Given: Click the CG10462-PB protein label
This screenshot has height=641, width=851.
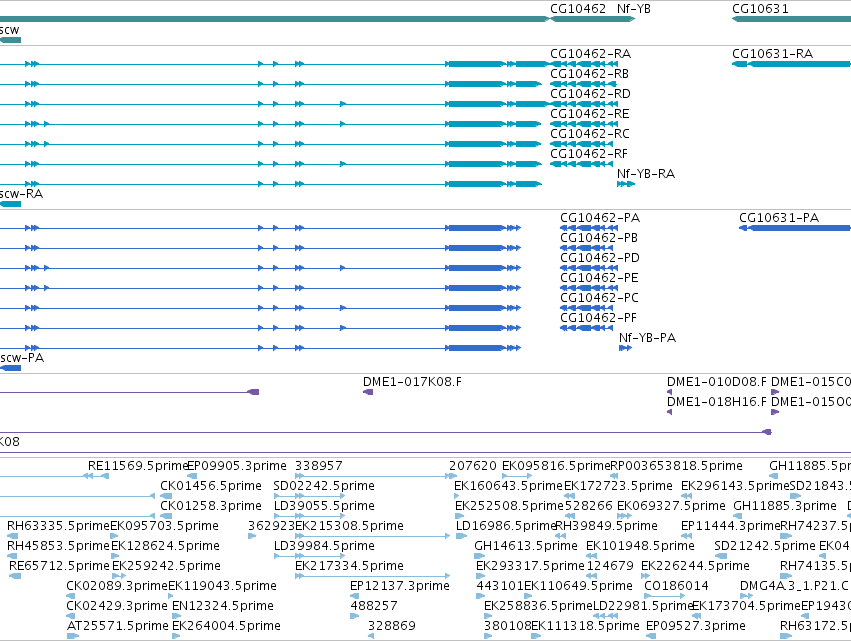Looking at the screenshot, I should 599,238.
